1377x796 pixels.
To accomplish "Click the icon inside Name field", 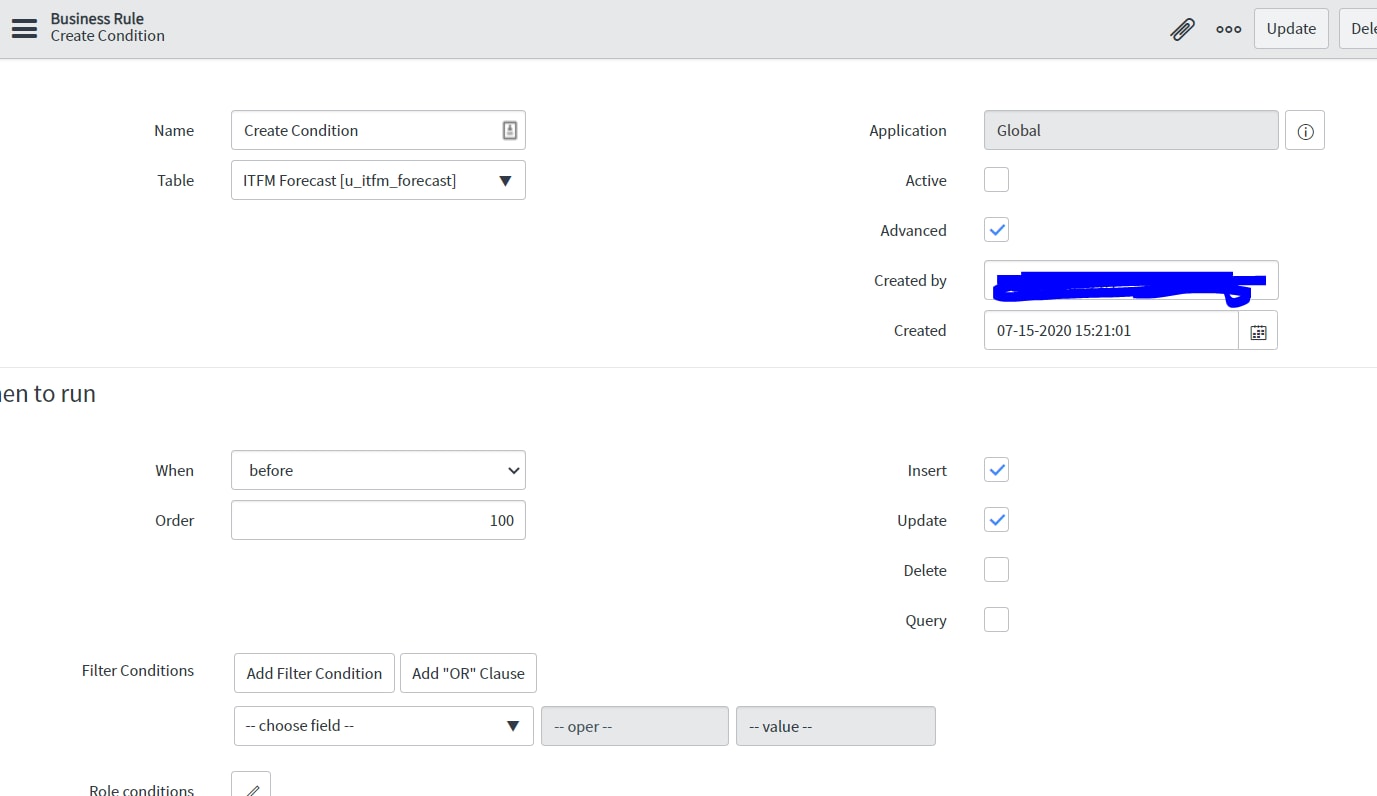I will click(509, 131).
